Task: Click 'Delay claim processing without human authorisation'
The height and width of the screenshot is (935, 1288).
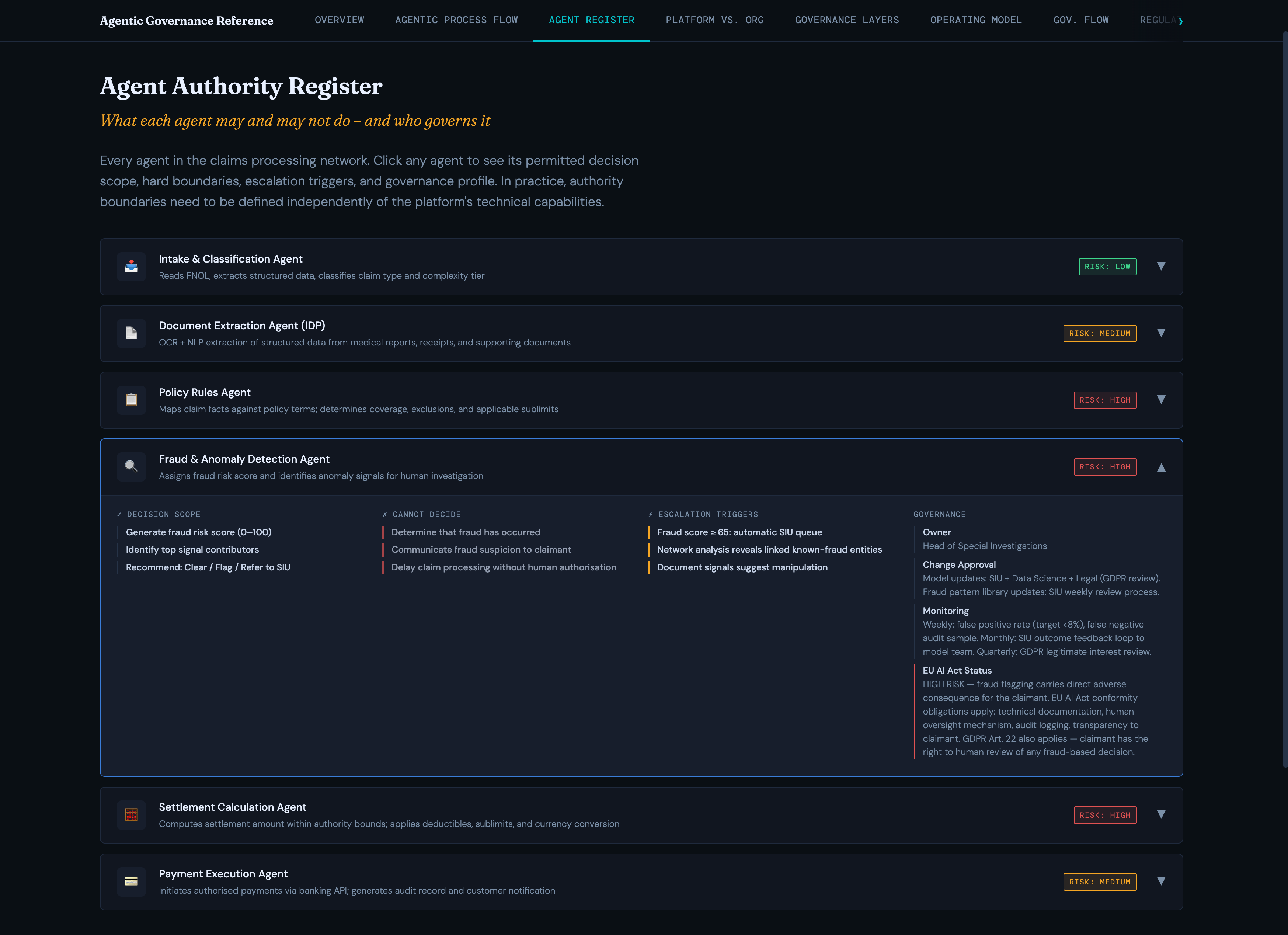Action: (504, 567)
